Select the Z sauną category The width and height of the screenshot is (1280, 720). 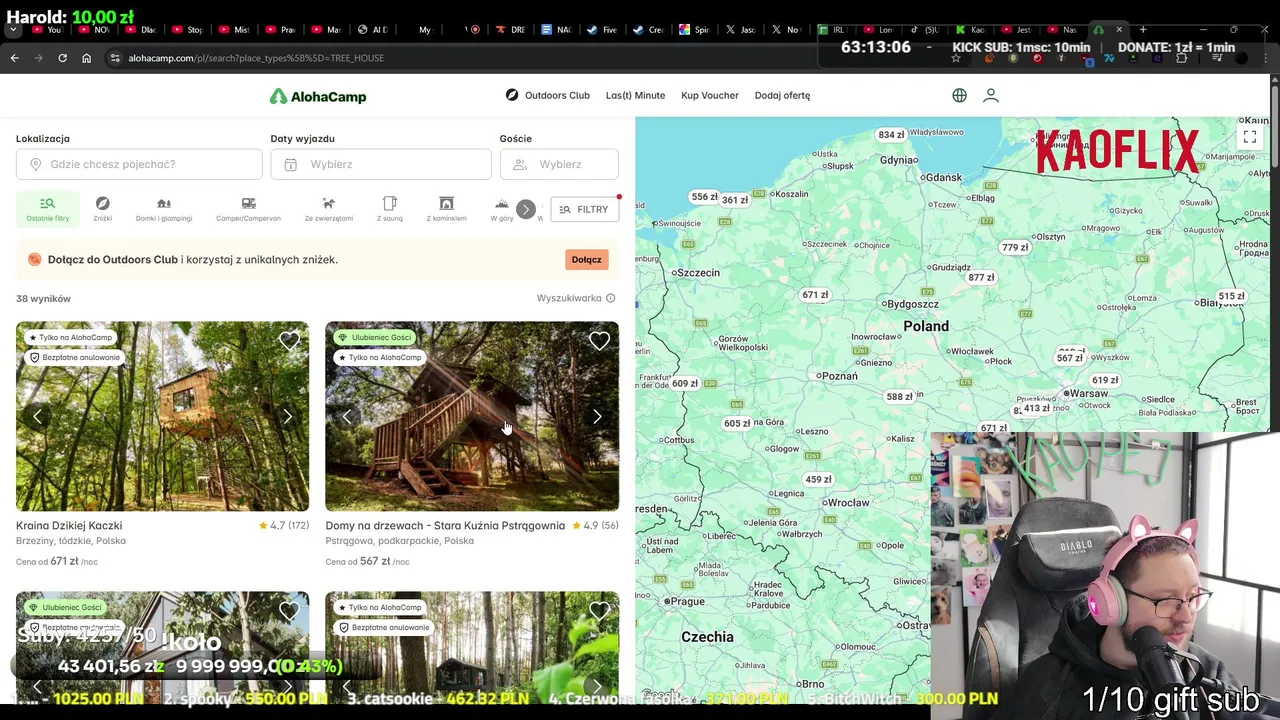tap(390, 208)
